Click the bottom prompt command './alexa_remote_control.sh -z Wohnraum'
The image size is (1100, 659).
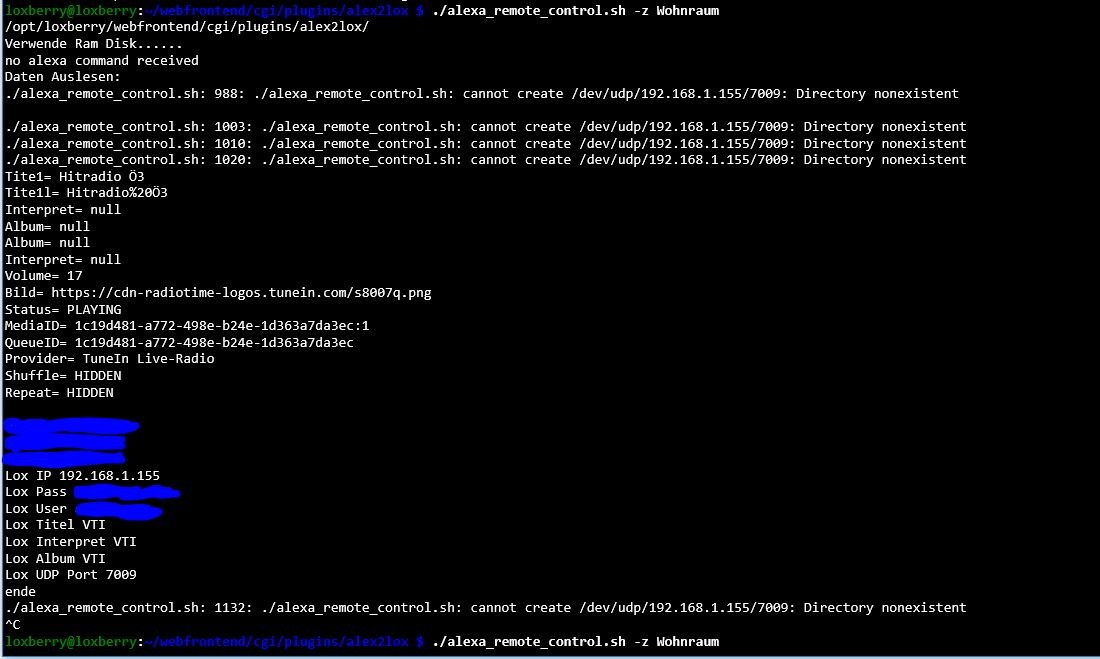click(576, 641)
